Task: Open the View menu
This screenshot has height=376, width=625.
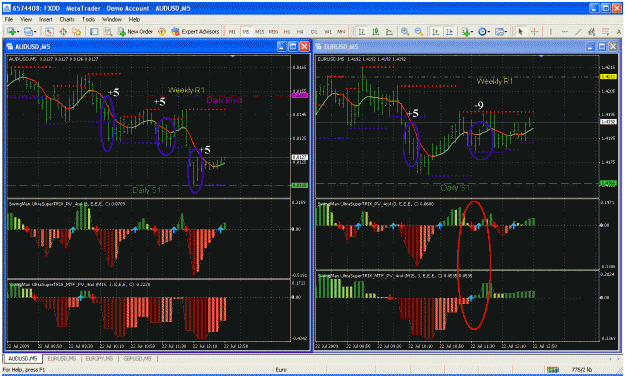Action: click(x=26, y=19)
